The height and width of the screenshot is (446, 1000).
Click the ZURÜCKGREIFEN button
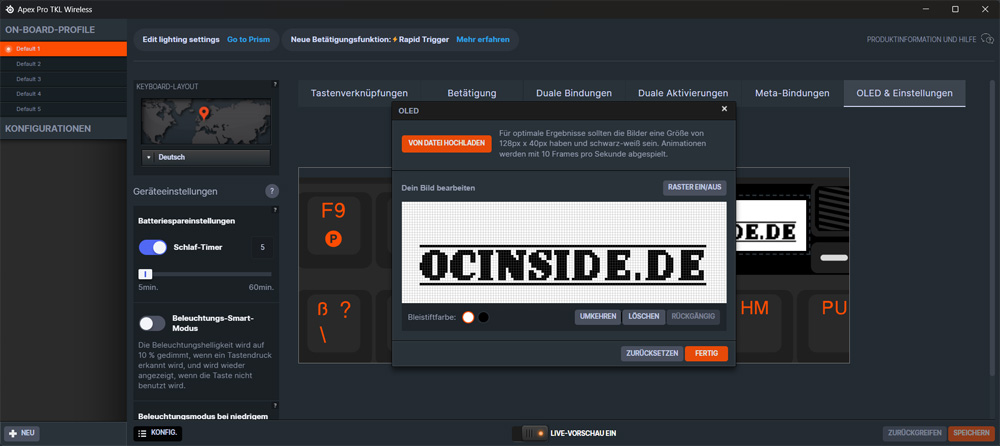pyautogui.click(x=914, y=433)
